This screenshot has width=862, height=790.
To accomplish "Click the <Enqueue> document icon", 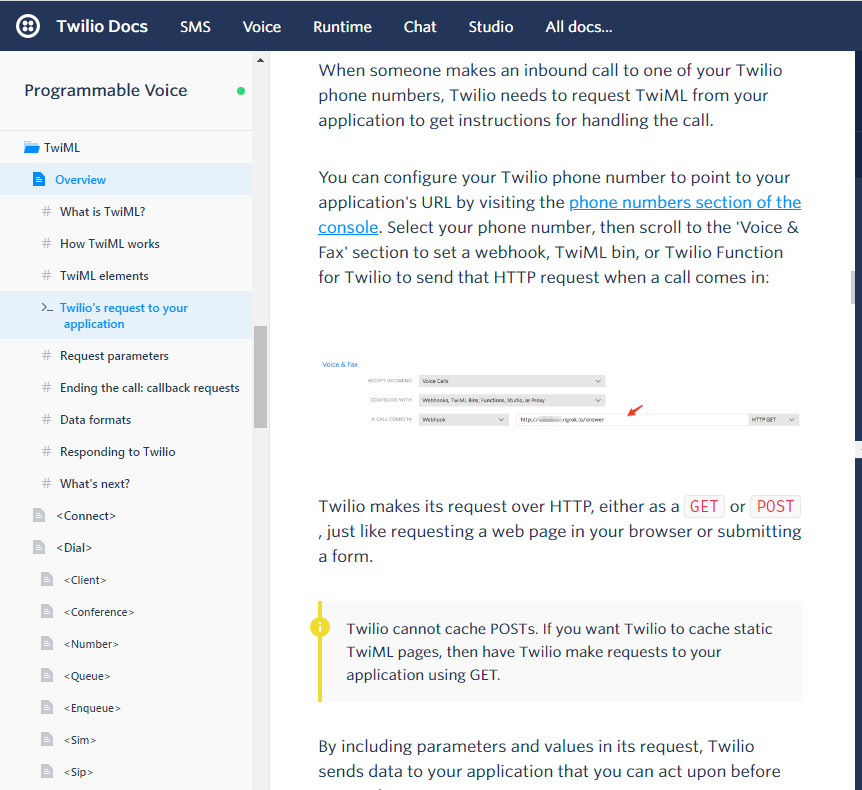I will pyautogui.click(x=47, y=707).
